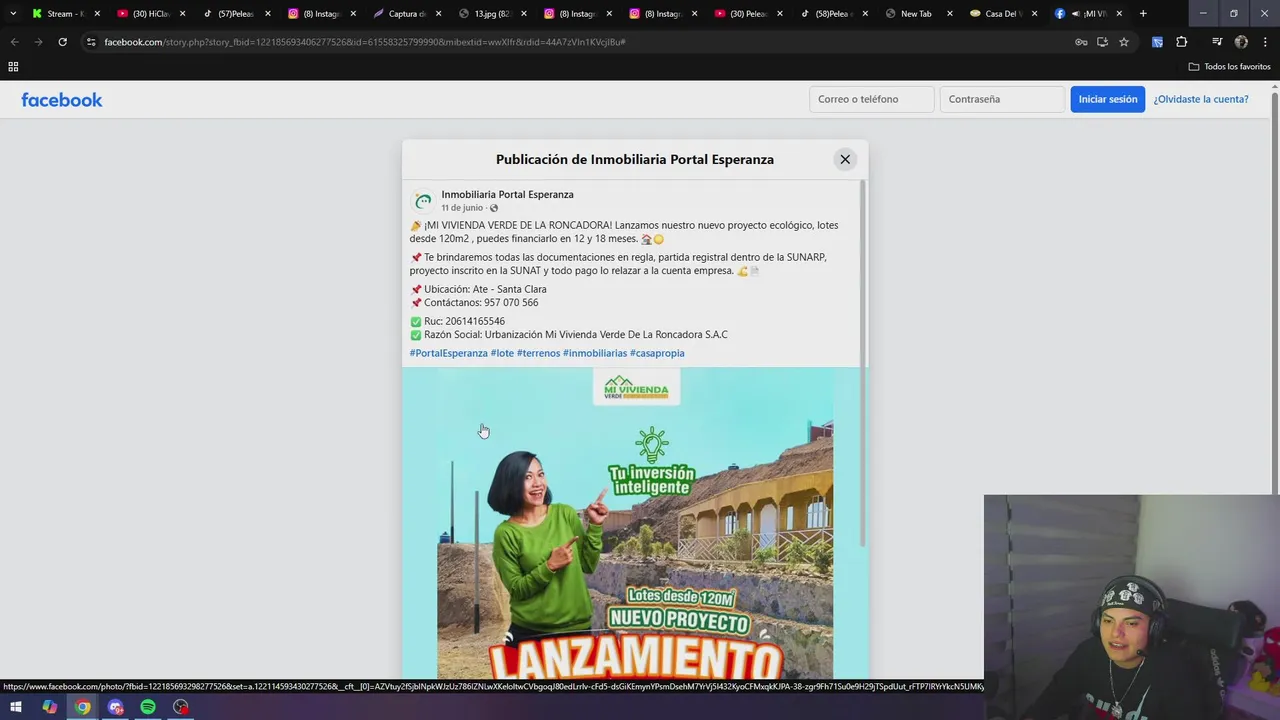Screen dimensions: 1280x720
Task: Open Discord from the taskbar
Action: coord(115,707)
